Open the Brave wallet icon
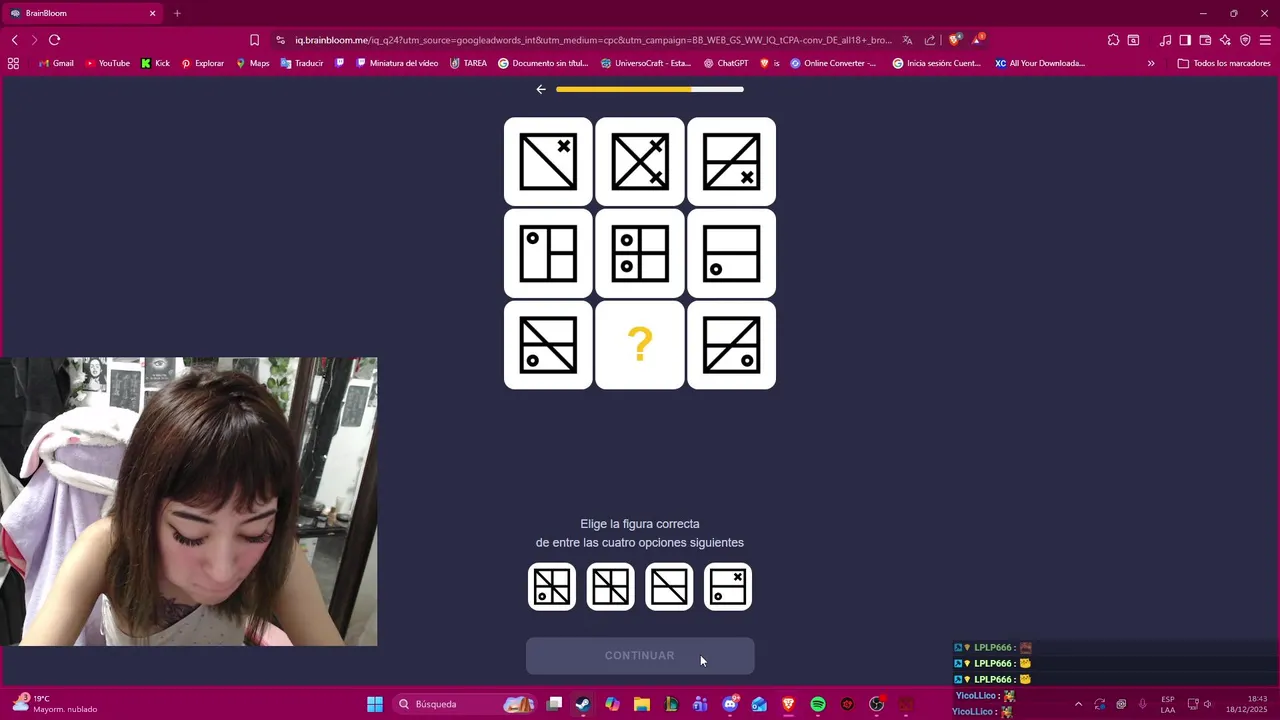 coord(1205,40)
